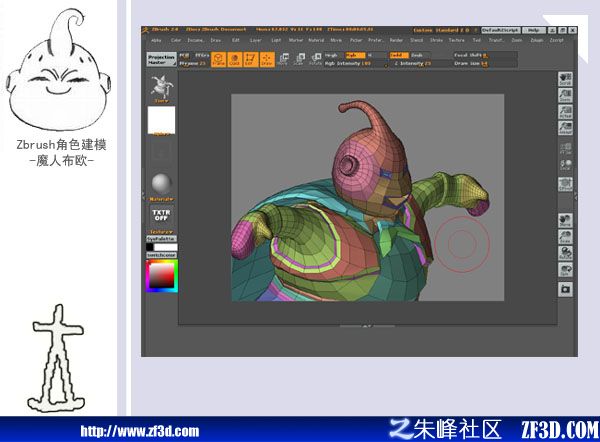The height and width of the screenshot is (442, 600).
Task: Click the Scroll icon on right shelf
Action: point(565,79)
